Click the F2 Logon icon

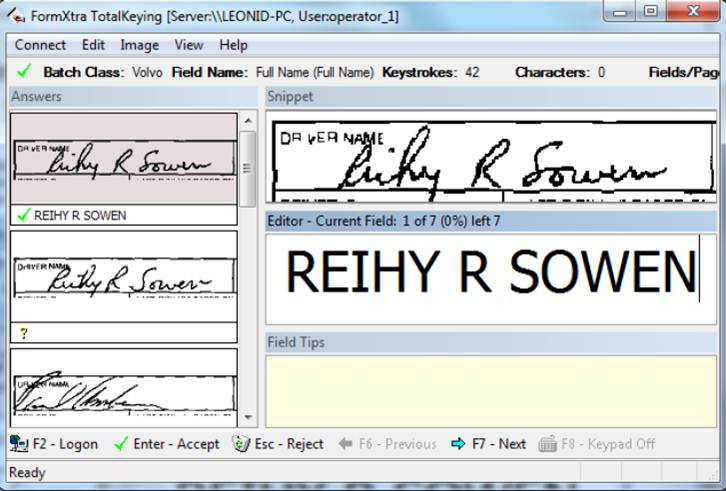click(18, 444)
